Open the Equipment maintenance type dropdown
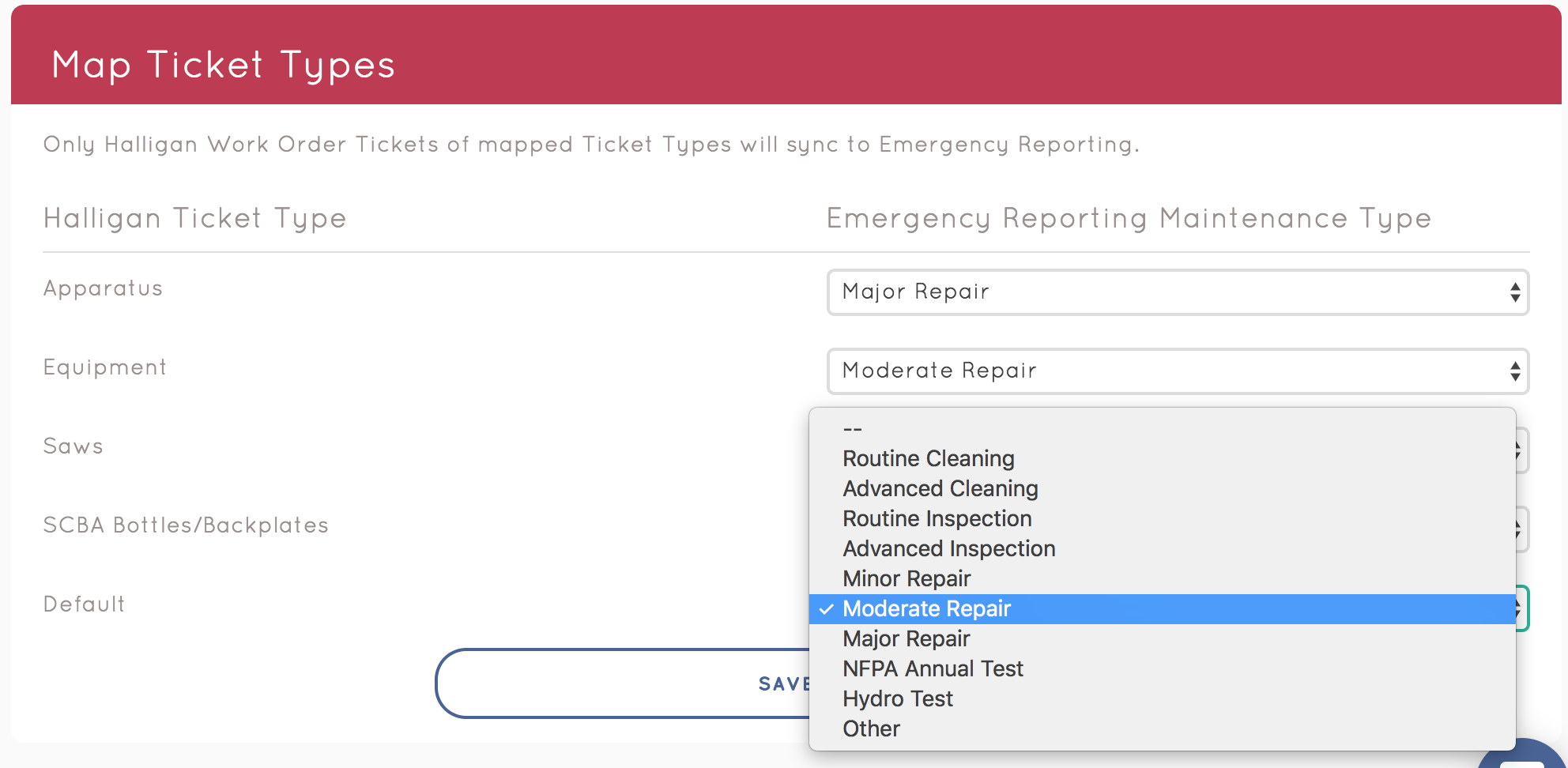Viewport: 1568px width, 768px height. [1178, 371]
